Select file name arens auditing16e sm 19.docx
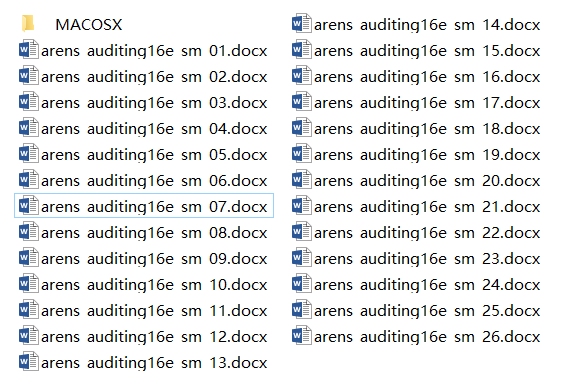Viewport: 569px width, 387px height. pos(427,155)
